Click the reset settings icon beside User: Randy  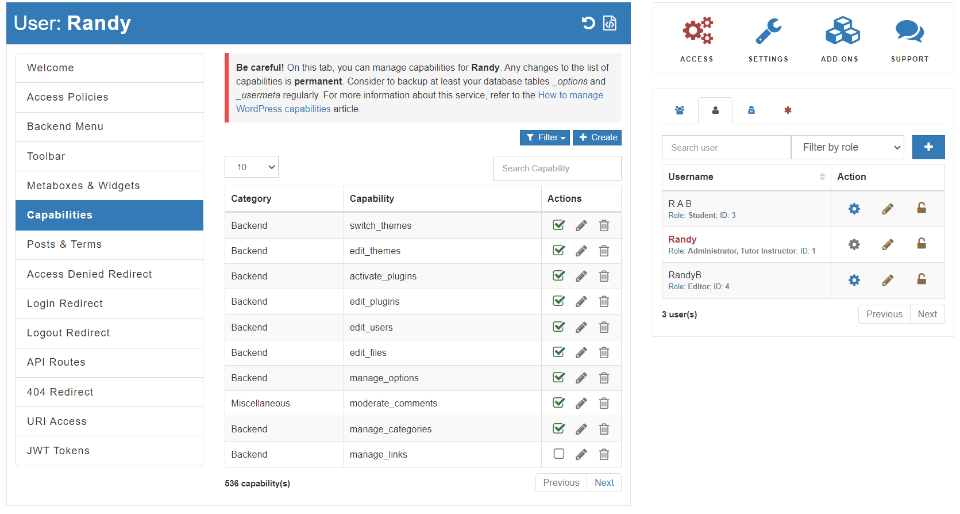pyautogui.click(x=588, y=23)
